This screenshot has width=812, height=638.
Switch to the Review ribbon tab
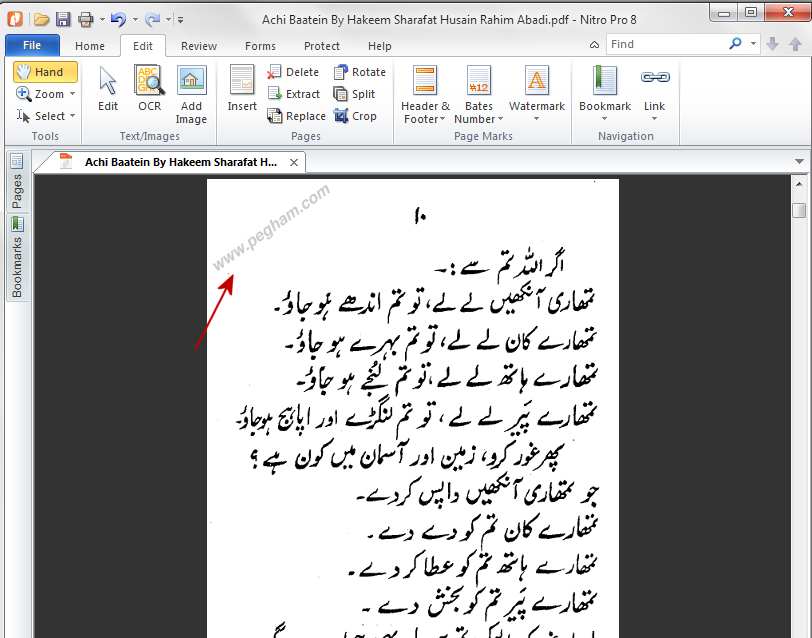coord(198,46)
